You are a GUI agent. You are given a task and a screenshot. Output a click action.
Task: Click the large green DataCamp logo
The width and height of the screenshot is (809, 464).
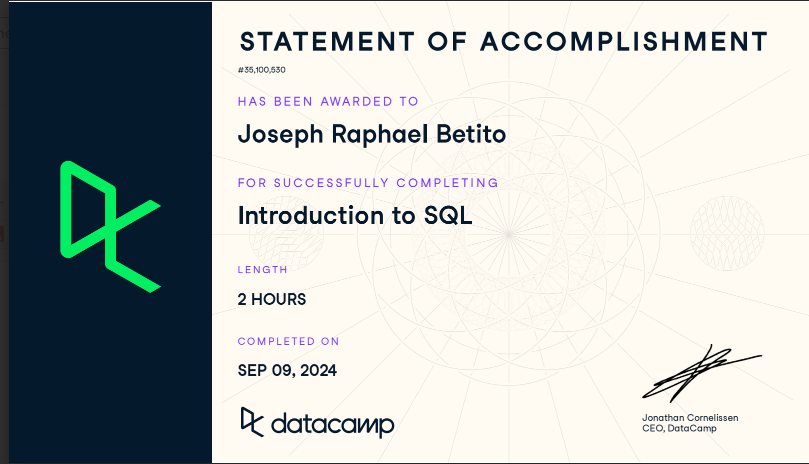coord(110,226)
